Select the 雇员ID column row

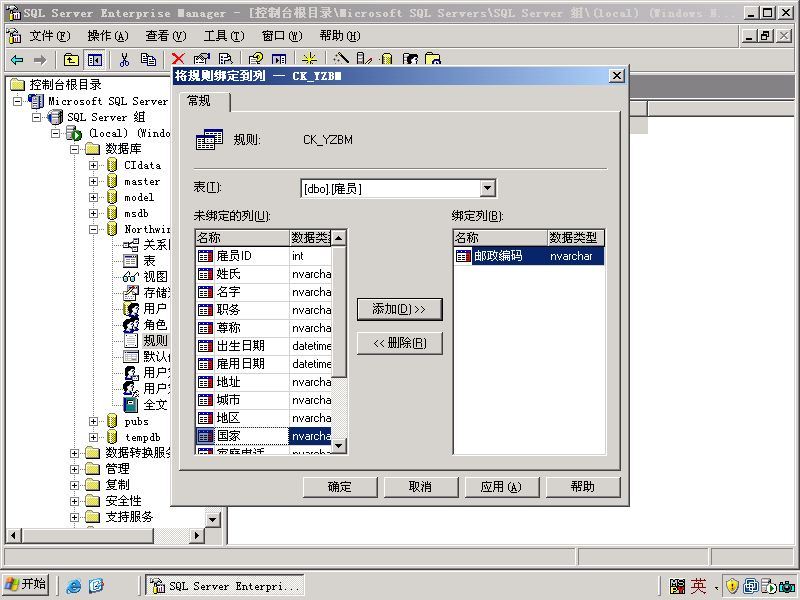[x=264, y=256]
